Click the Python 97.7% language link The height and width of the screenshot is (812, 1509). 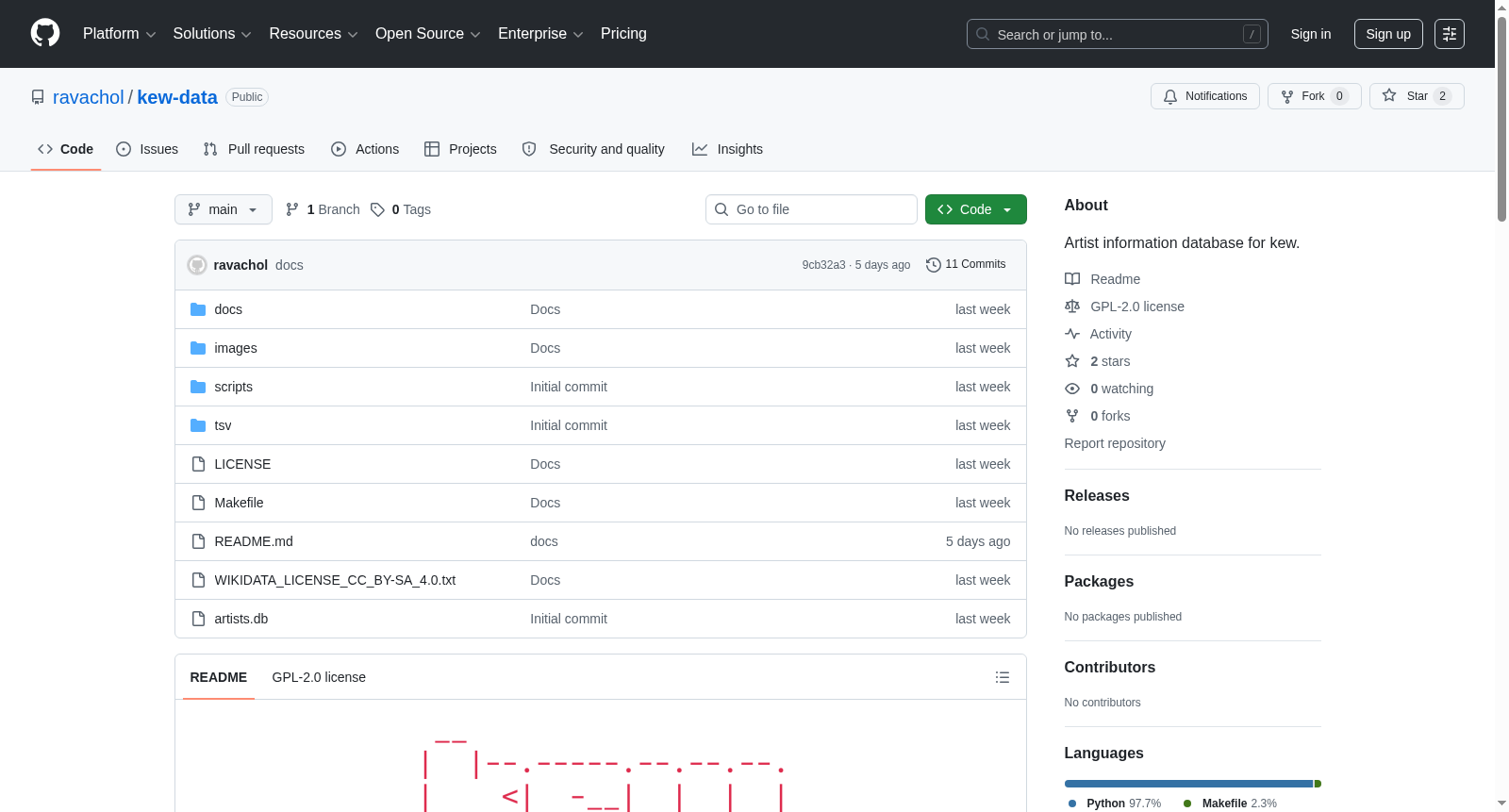coord(1115,804)
